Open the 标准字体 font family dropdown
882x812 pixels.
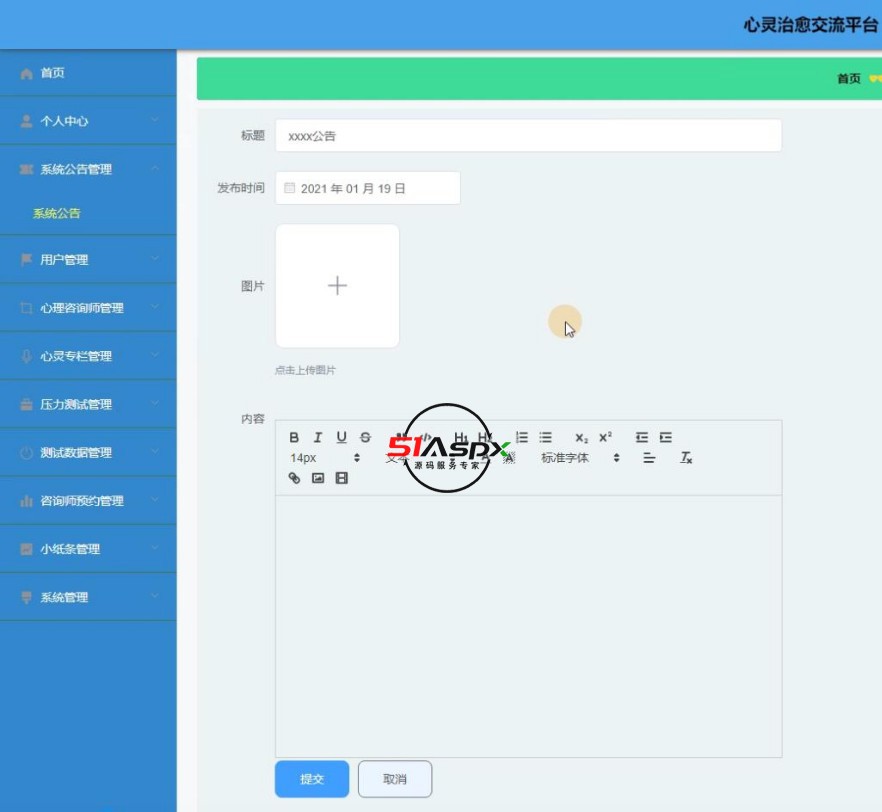click(580, 458)
